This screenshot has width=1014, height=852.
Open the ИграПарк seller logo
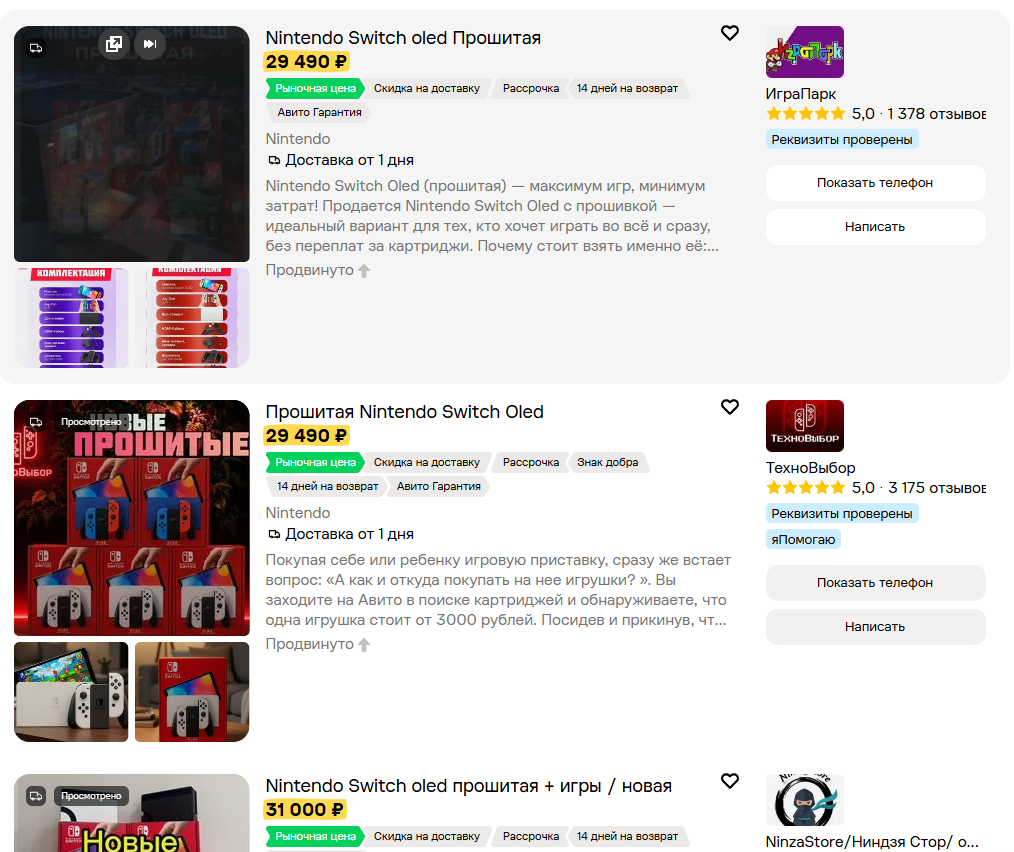[804, 52]
